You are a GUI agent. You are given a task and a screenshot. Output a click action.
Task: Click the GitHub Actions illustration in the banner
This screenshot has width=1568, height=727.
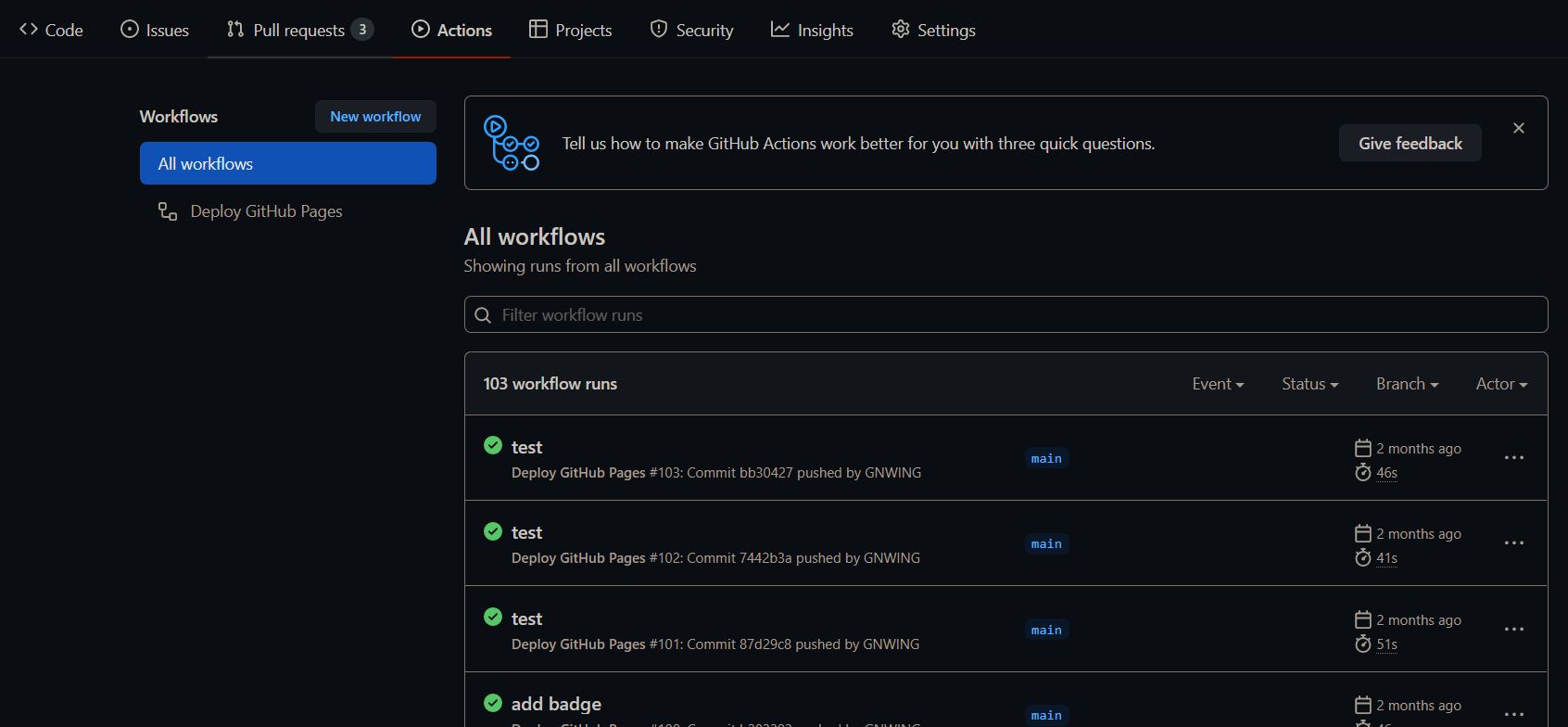pos(512,143)
